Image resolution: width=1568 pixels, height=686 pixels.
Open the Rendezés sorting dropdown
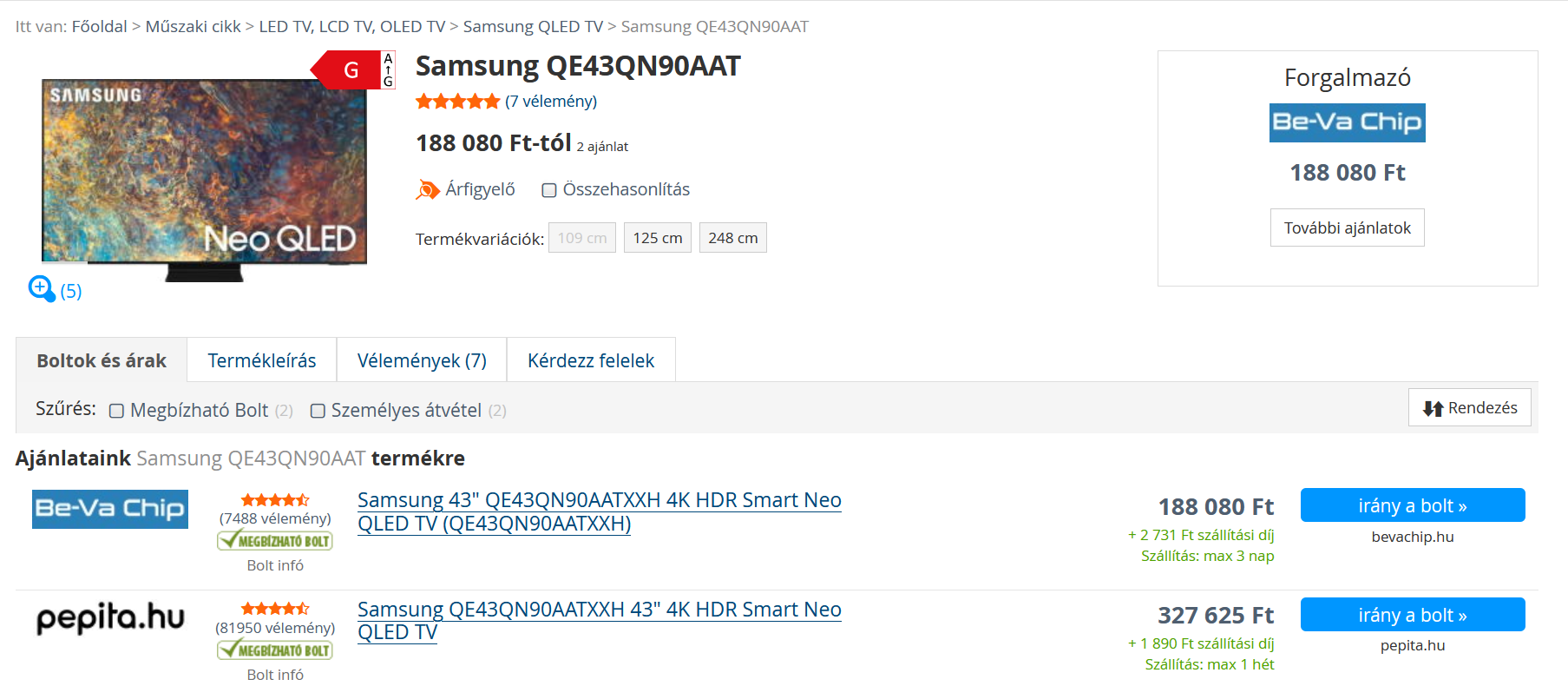click(x=1469, y=407)
